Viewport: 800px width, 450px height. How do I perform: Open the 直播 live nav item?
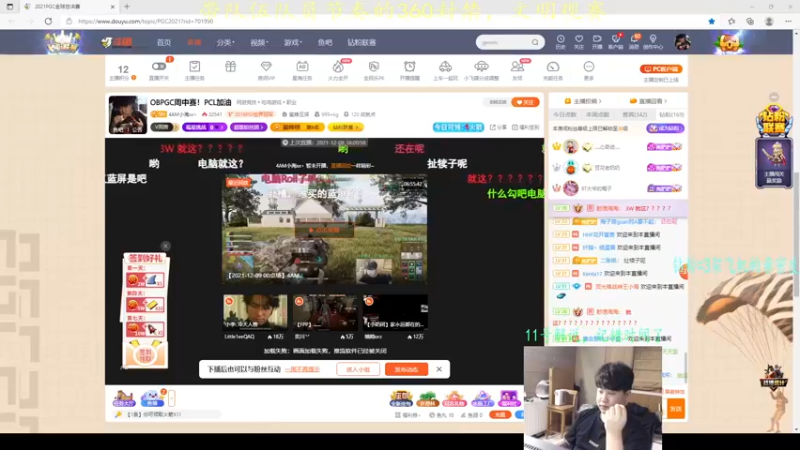pyautogui.click(x=194, y=42)
